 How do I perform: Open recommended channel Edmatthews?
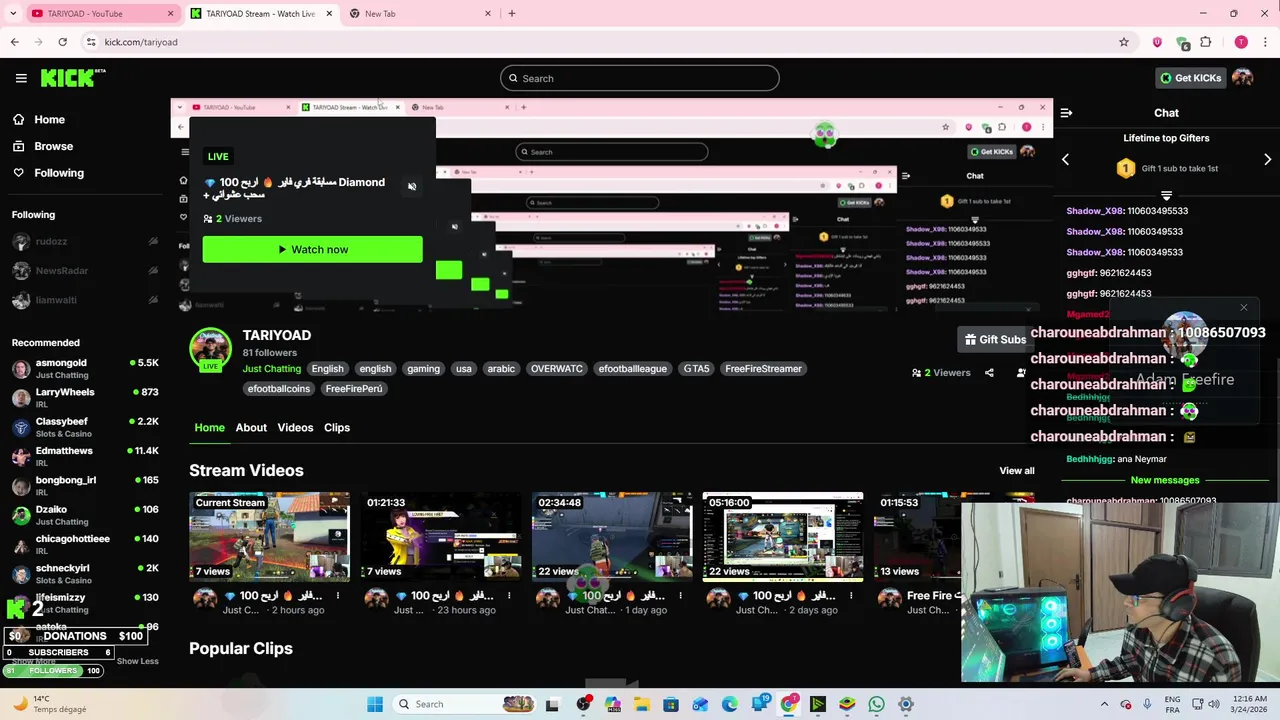(x=85, y=457)
